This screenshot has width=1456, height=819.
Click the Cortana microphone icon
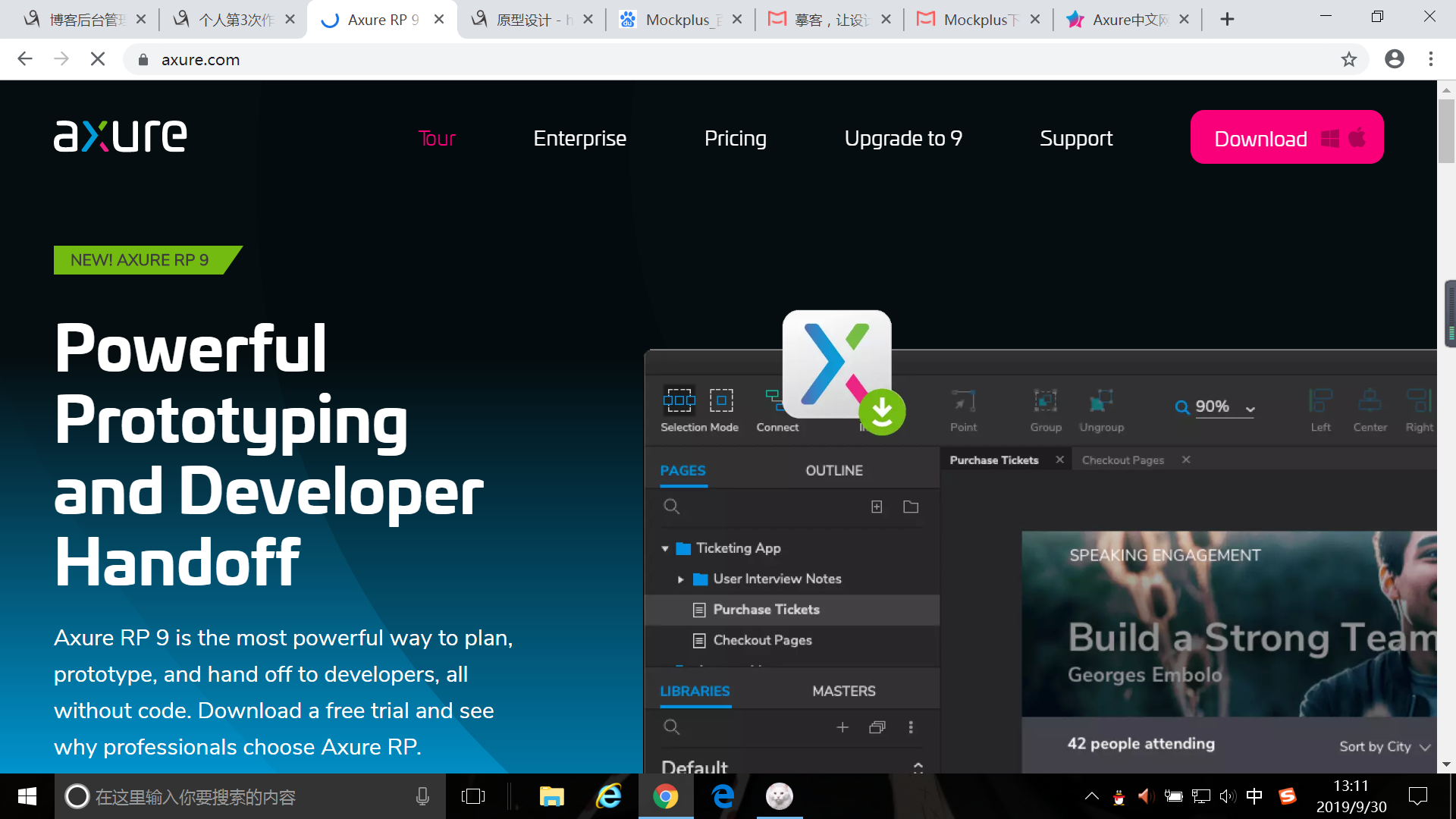click(422, 796)
